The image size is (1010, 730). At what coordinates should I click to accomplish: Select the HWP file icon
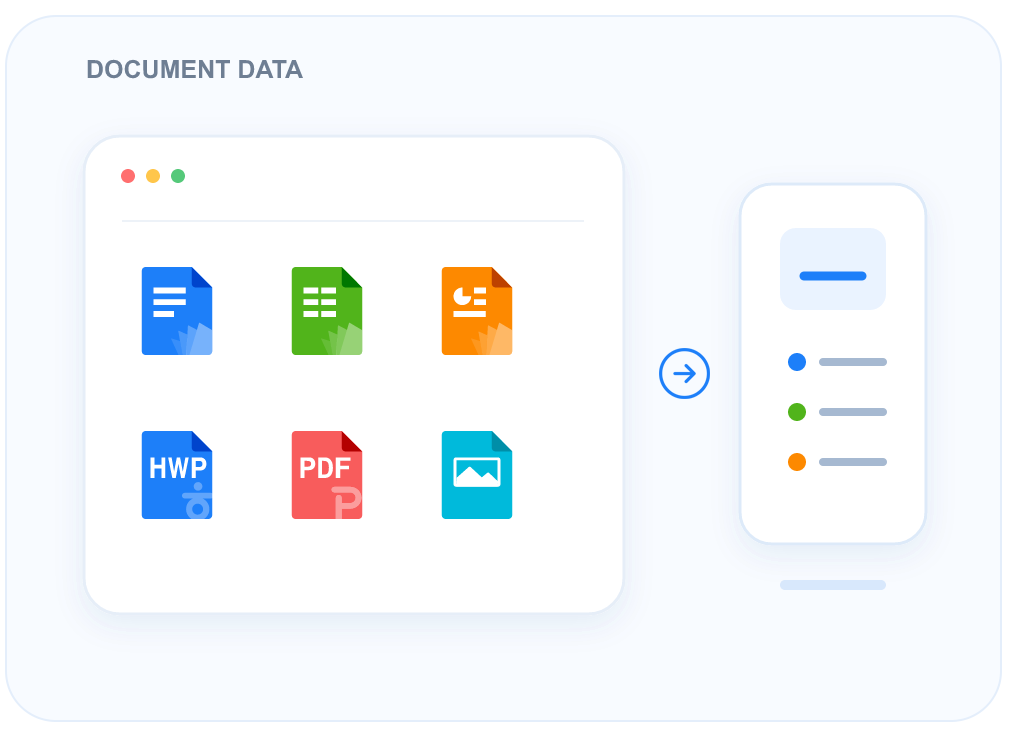coord(177,475)
